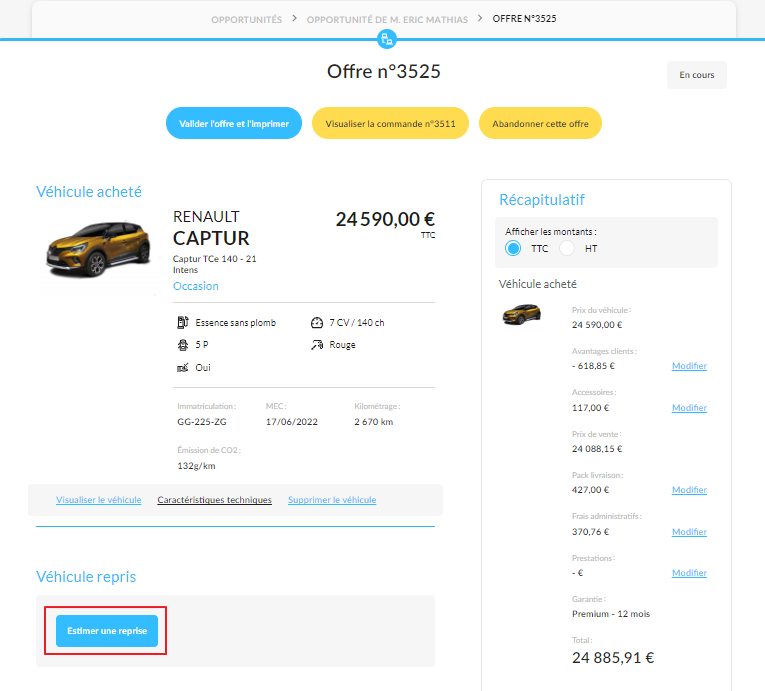Open Visualiser la commande n°3511
Viewport: 765px width, 691px height.
point(390,123)
